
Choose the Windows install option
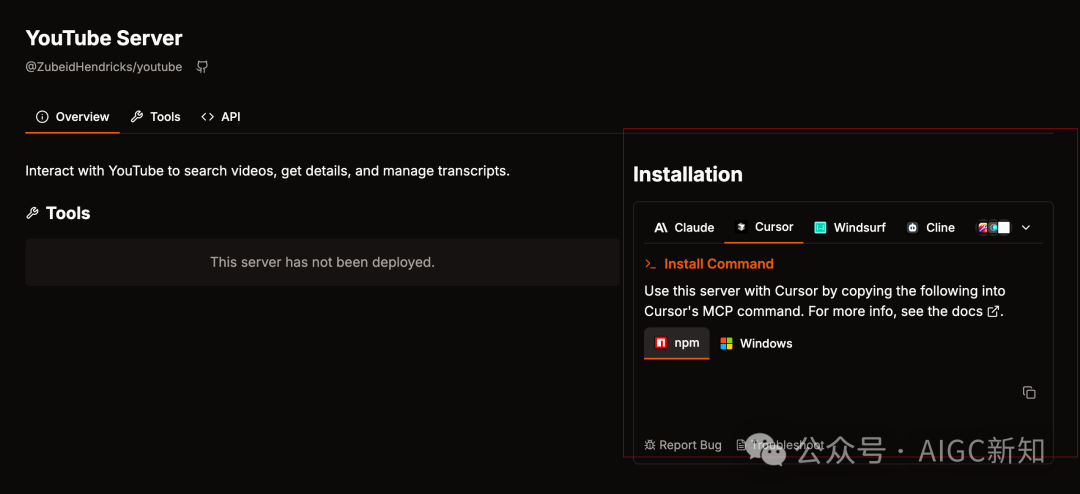tap(756, 343)
